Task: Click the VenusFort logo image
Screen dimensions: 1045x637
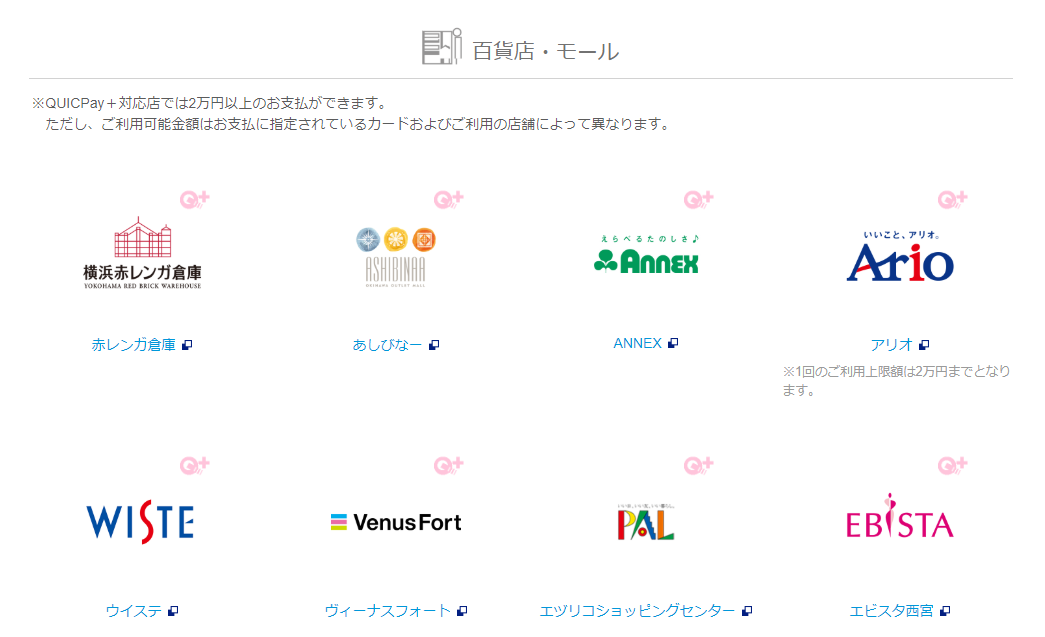Action: point(396,522)
